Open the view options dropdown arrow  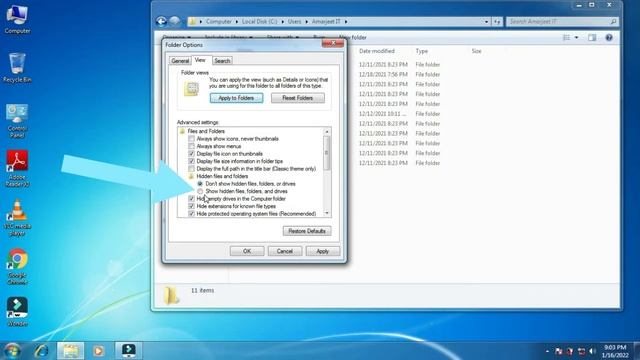(x=576, y=38)
